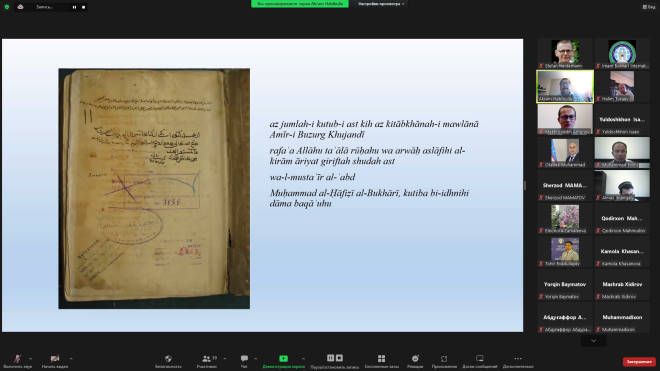Expand the video options arrow beside camera

point(71,358)
